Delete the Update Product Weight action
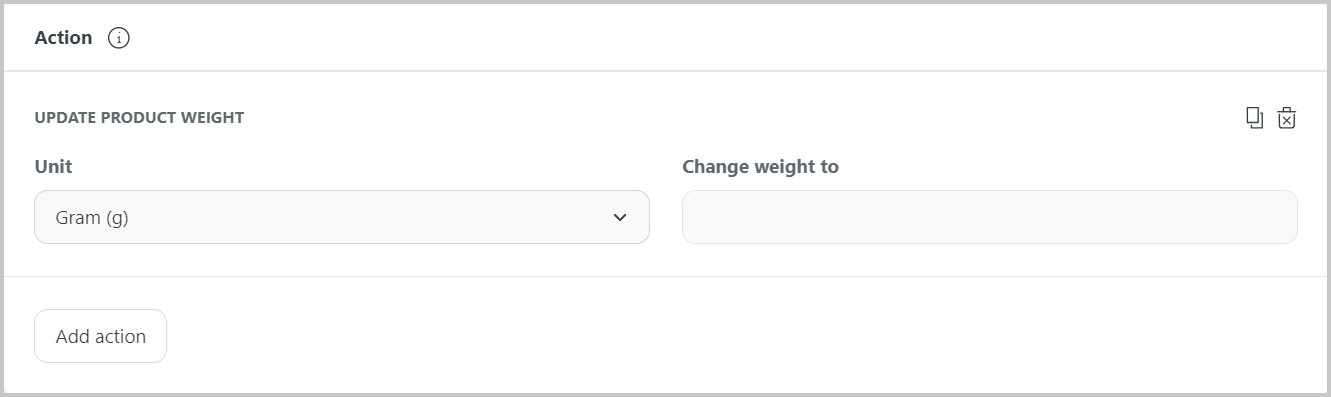Screen dimensions: 1331x397 [x=1287, y=118]
